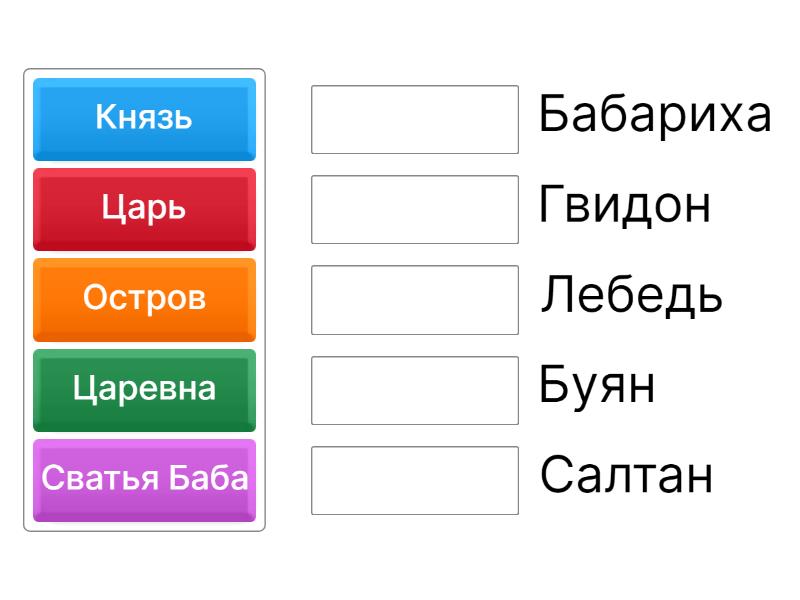The height and width of the screenshot is (600, 800).
Task: Choose the empty slot next to Буян
Action: click(414, 390)
